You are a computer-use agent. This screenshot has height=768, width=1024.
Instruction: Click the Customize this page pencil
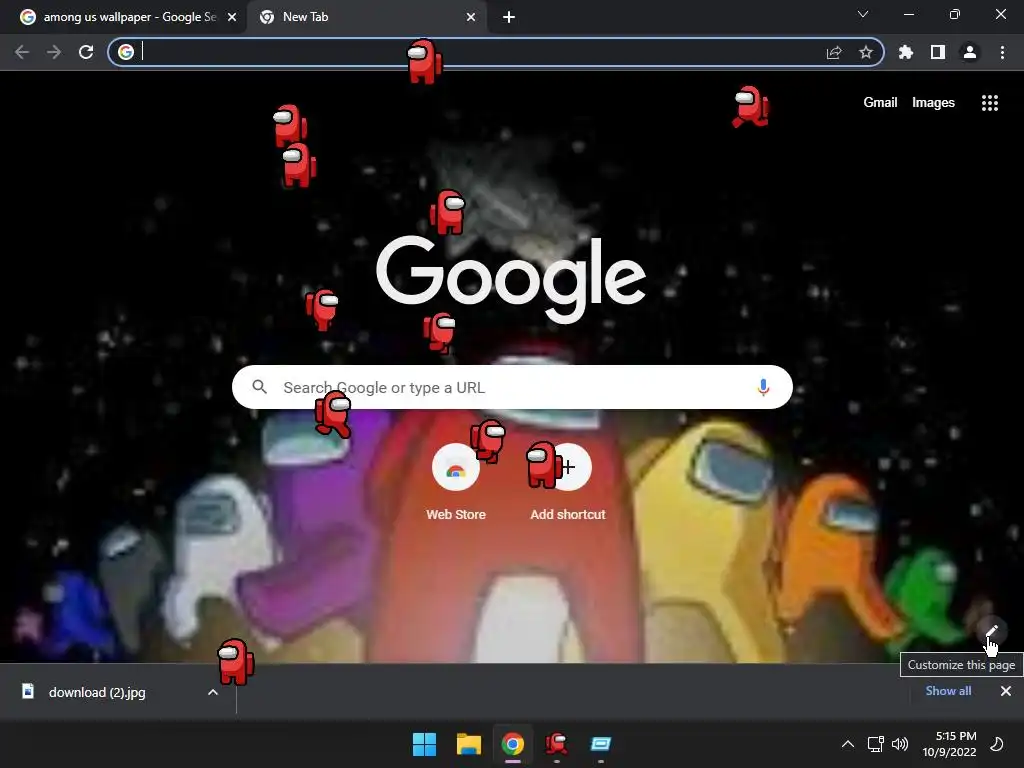pyautogui.click(x=991, y=631)
